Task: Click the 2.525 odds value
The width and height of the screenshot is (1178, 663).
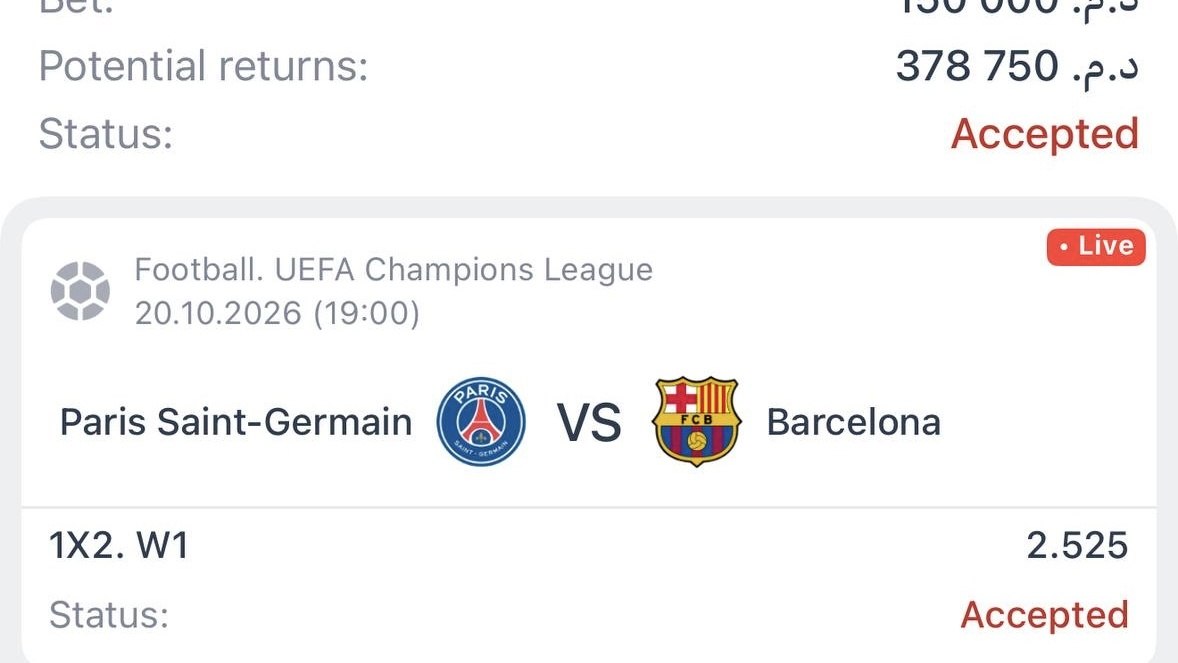Action: pos(1077,546)
